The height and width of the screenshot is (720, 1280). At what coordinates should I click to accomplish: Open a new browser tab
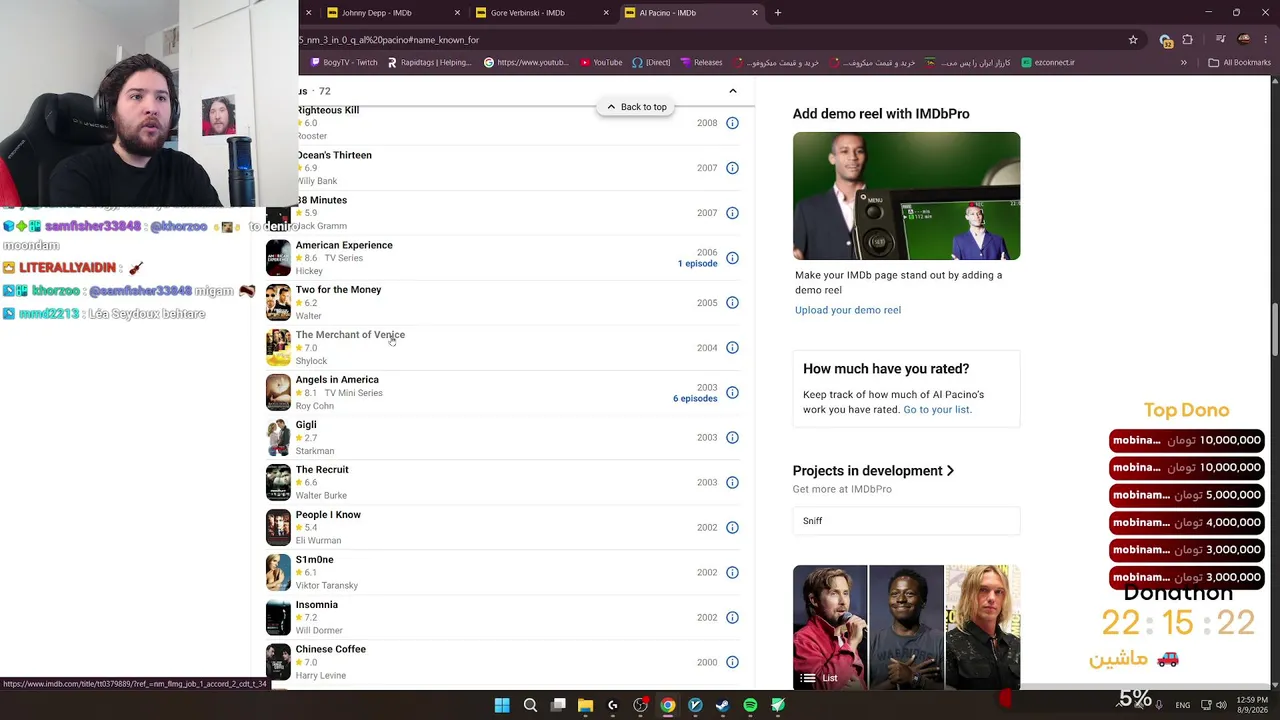click(x=777, y=13)
